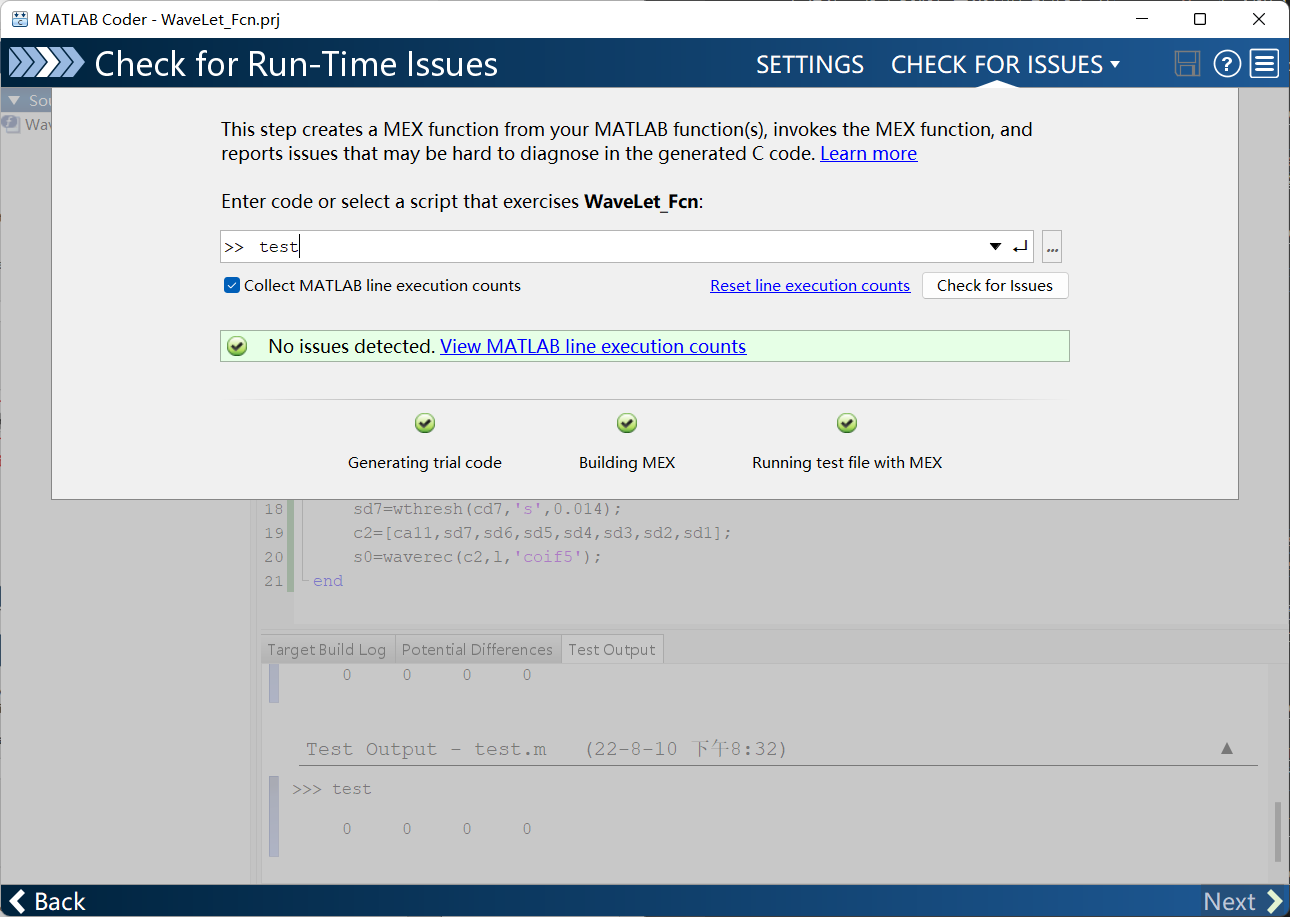Click the 'Generating trial code' label
The image size is (1290, 917).
point(425,463)
